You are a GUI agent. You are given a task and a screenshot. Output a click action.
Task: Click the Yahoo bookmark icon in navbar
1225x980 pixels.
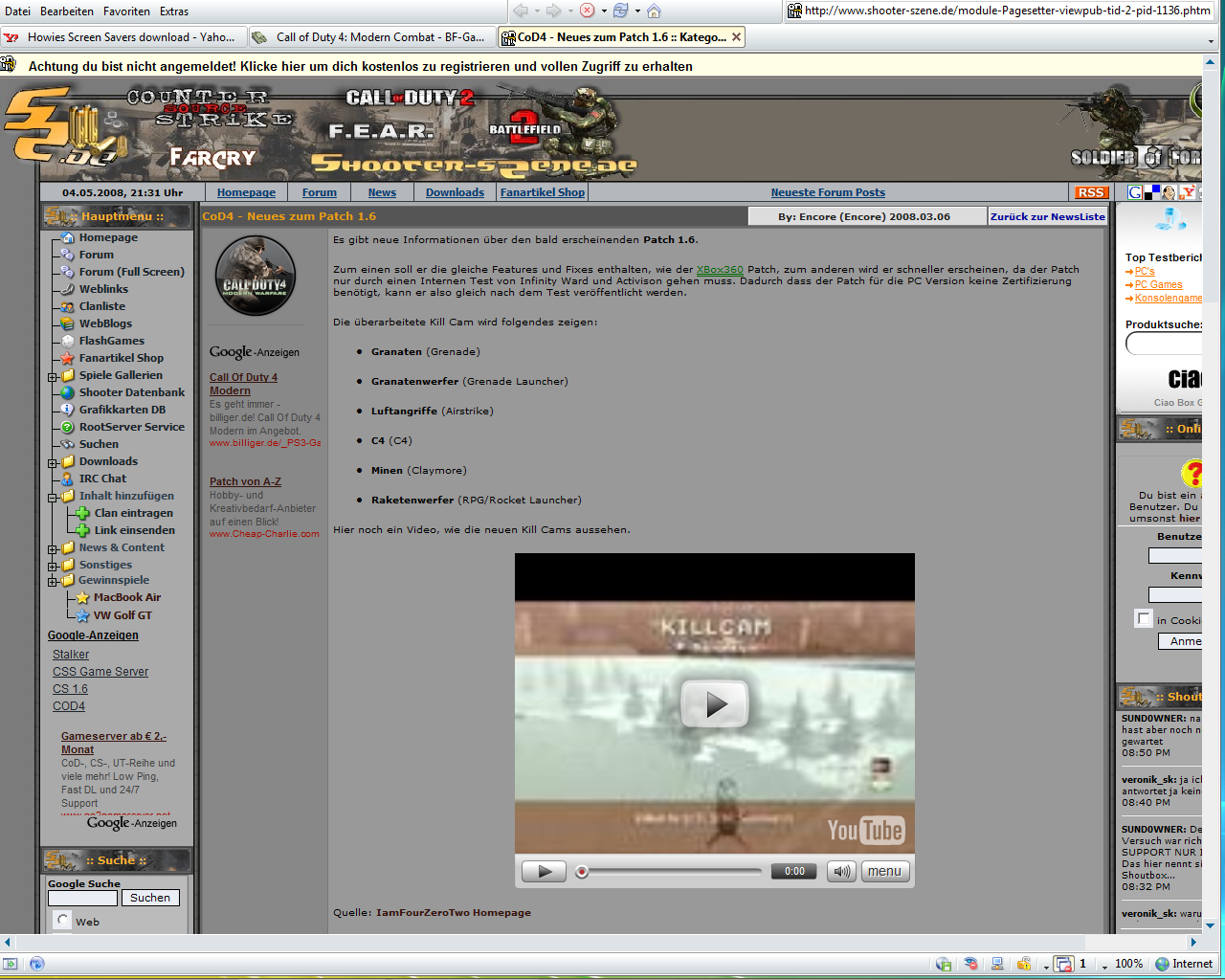tap(1187, 192)
